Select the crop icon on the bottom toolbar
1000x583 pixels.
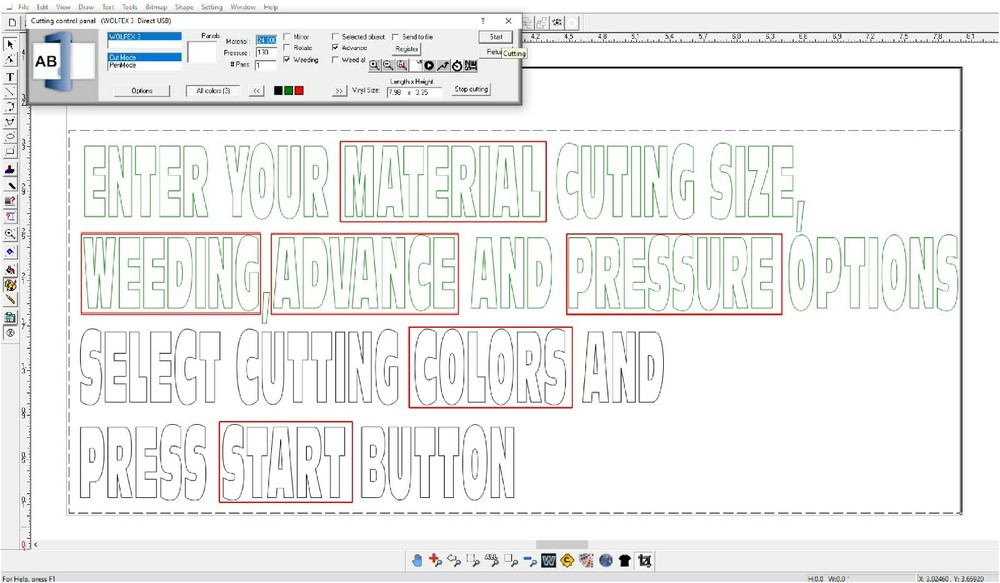point(646,560)
